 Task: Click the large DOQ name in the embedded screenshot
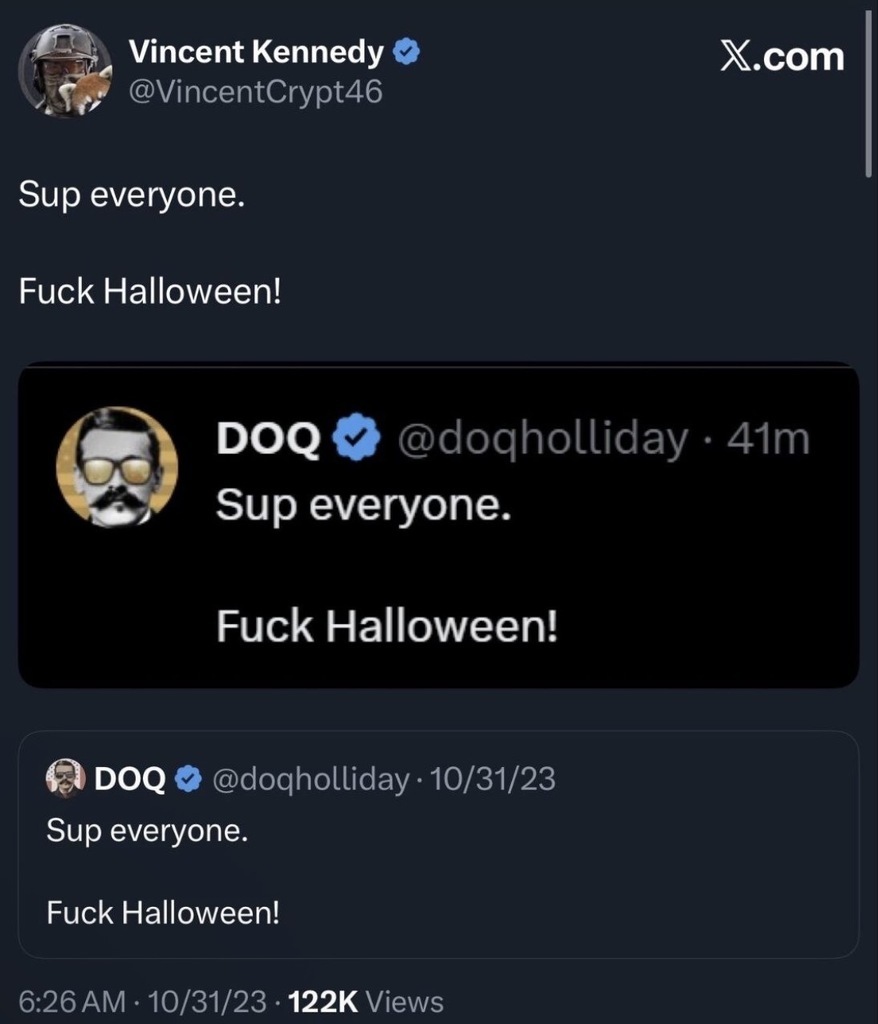(269, 438)
